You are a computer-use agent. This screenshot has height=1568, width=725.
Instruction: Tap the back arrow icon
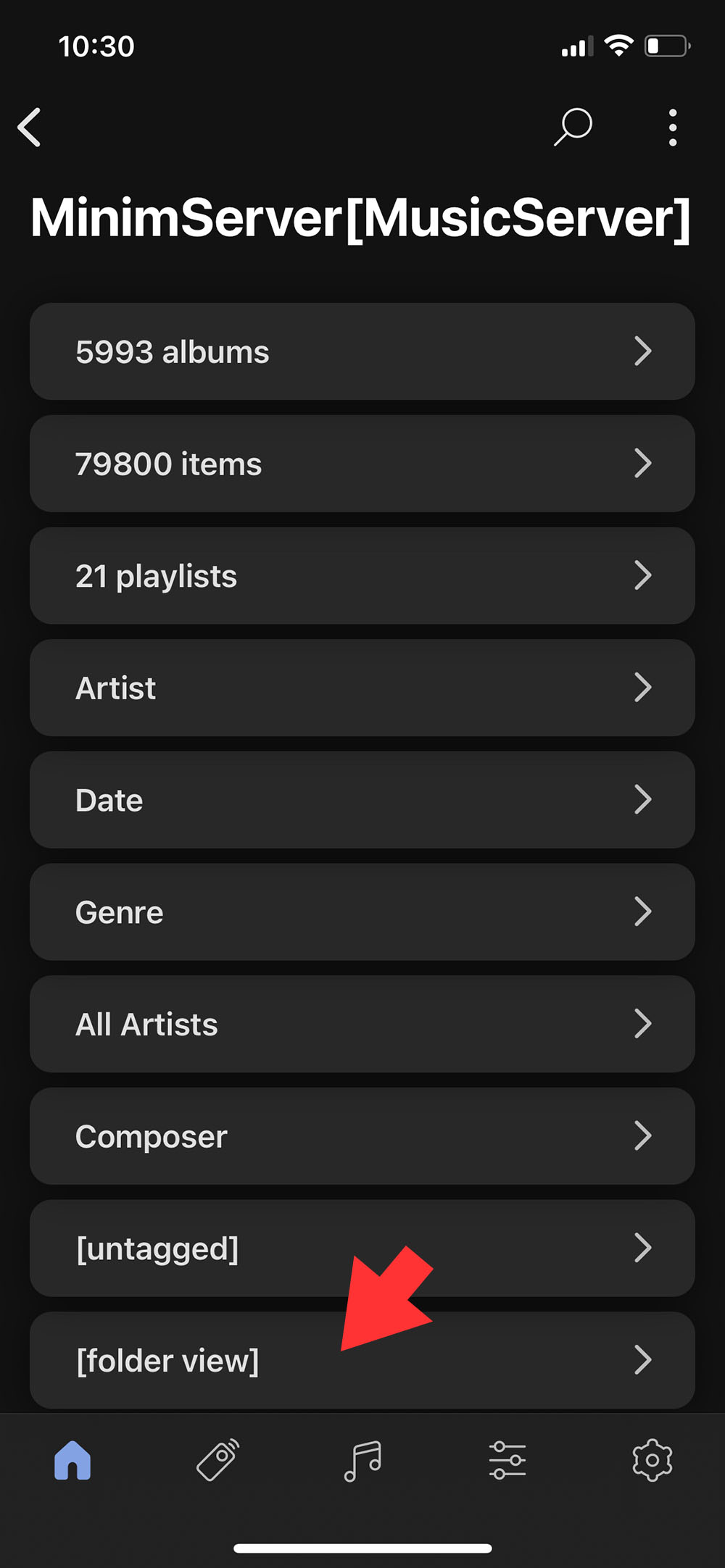(30, 128)
